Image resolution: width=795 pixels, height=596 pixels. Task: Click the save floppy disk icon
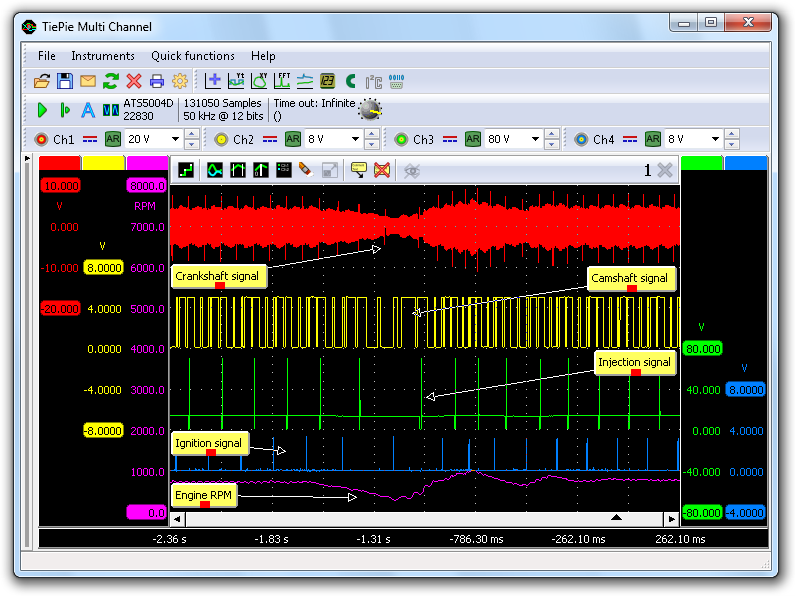point(65,81)
